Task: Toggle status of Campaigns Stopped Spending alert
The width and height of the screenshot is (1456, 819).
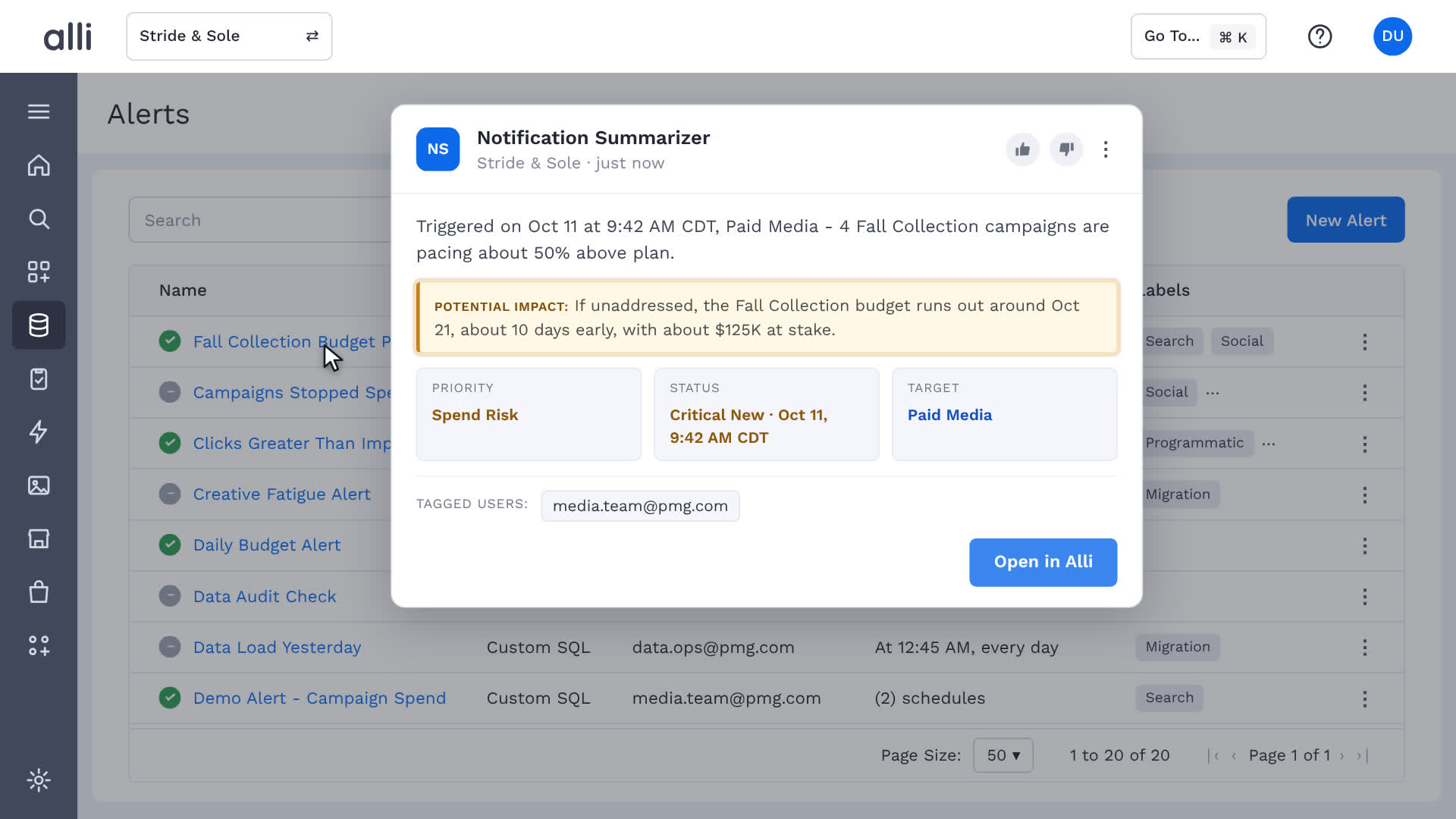Action: [170, 392]
